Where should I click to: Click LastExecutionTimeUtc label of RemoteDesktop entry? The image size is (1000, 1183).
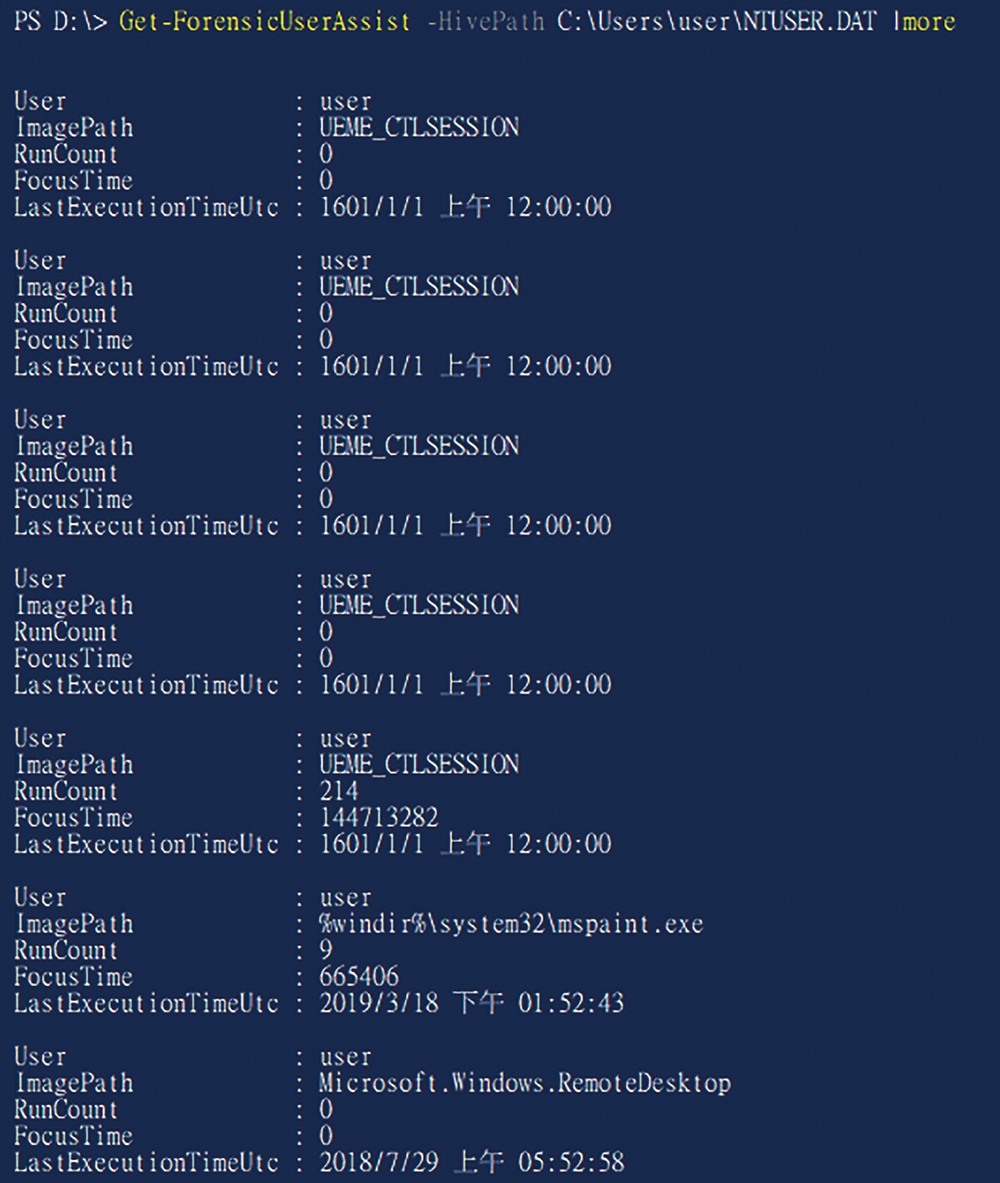(x=146, y=1163)
